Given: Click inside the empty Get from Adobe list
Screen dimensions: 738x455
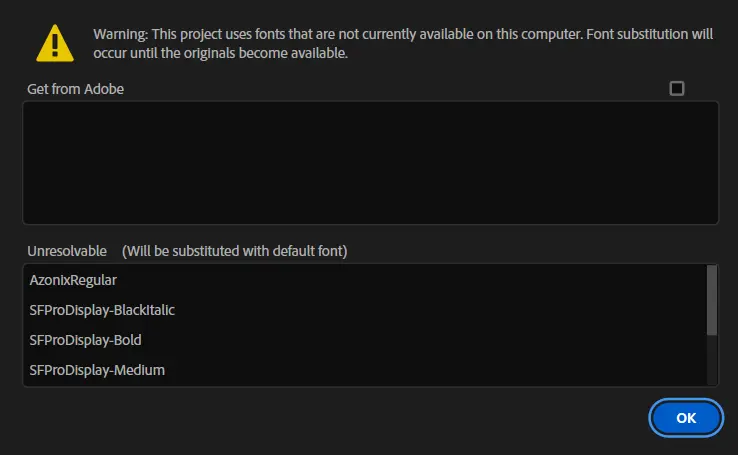Looking at the screenshot, I should coord(370,162).
